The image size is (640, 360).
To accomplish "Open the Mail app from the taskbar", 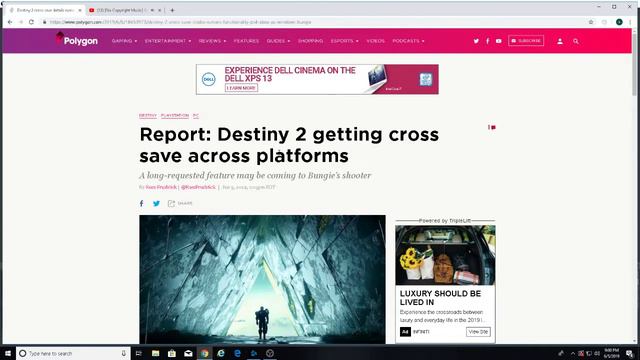I will click(188, 353).
